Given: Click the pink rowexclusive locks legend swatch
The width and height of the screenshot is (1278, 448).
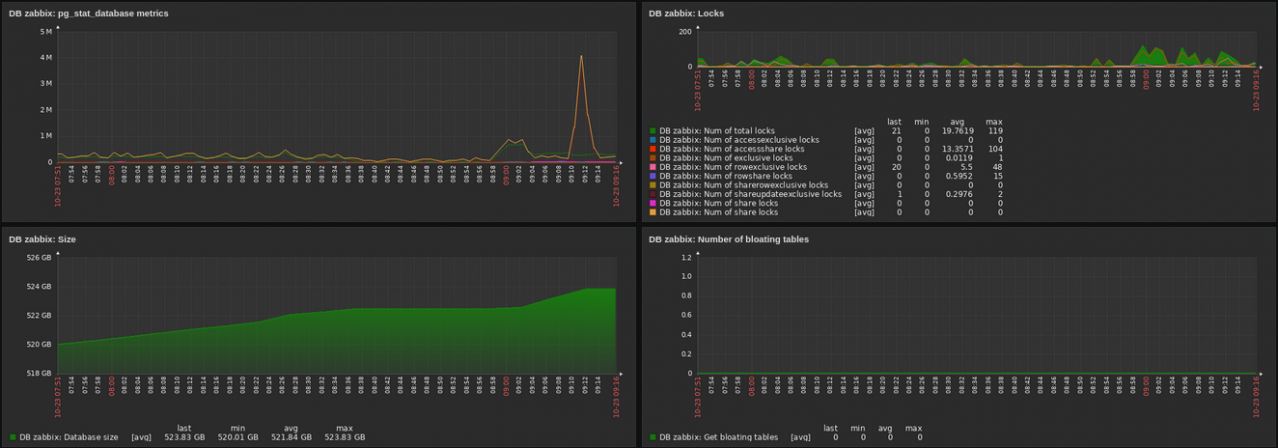Looking at the screenshot, I should pyautogui.click(x=653, y=167).
